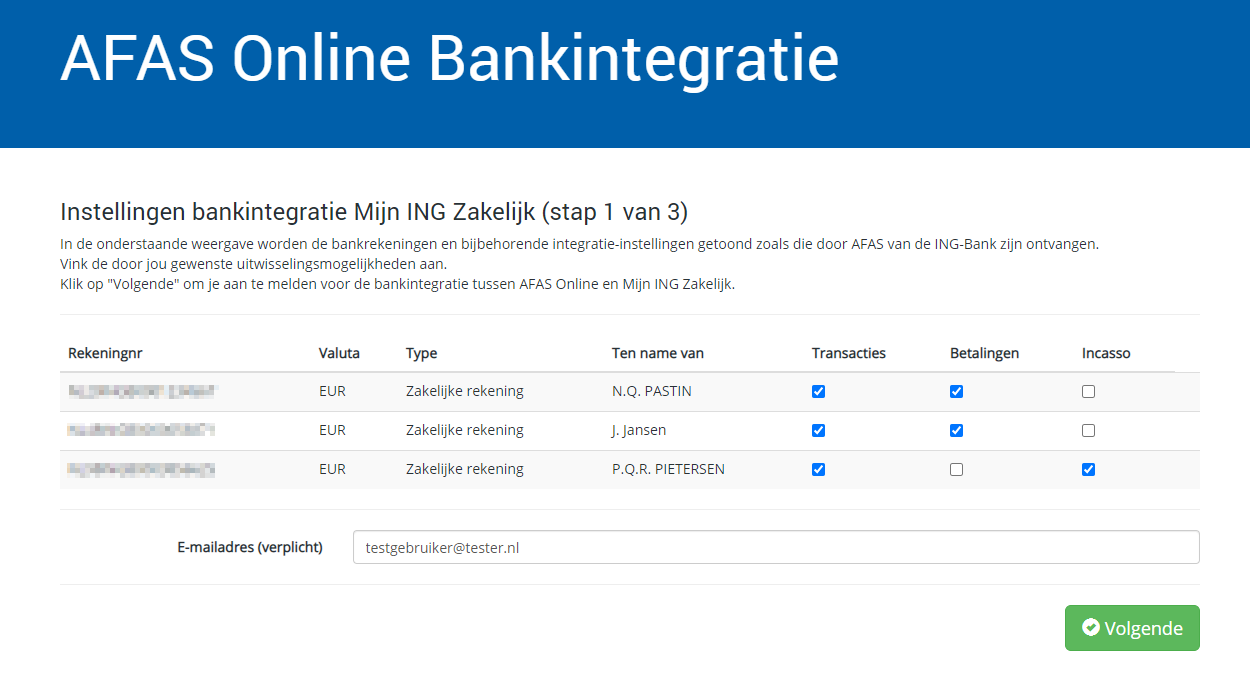
Task: Click the Valuta column header
Action: [339, 353]
